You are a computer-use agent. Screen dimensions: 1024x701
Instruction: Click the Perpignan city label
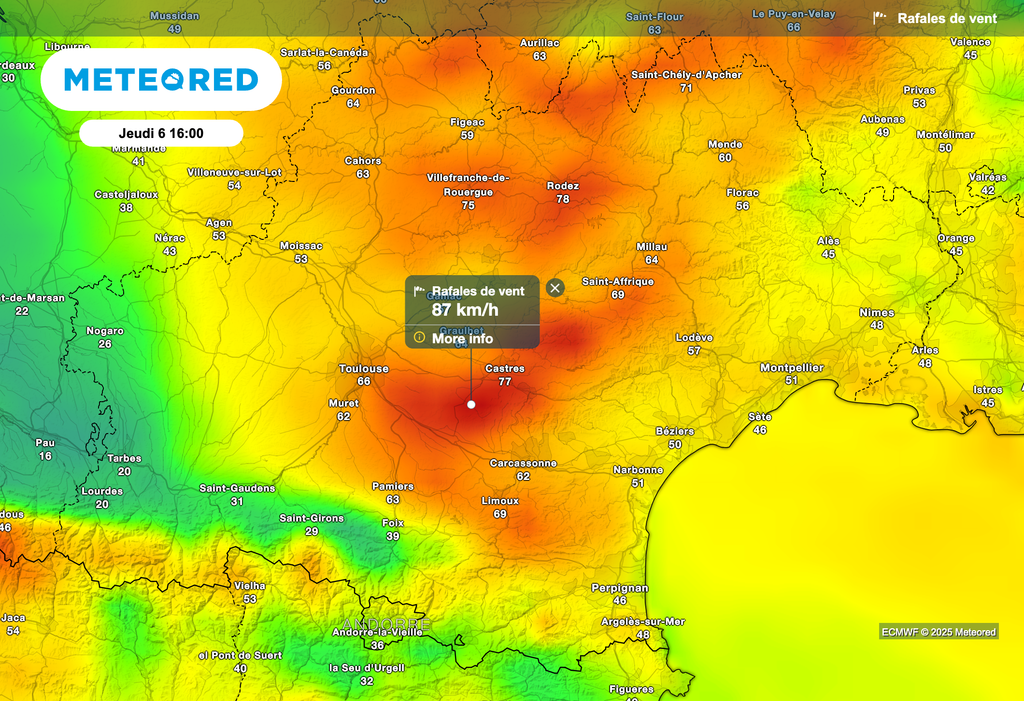pos(620,589)
